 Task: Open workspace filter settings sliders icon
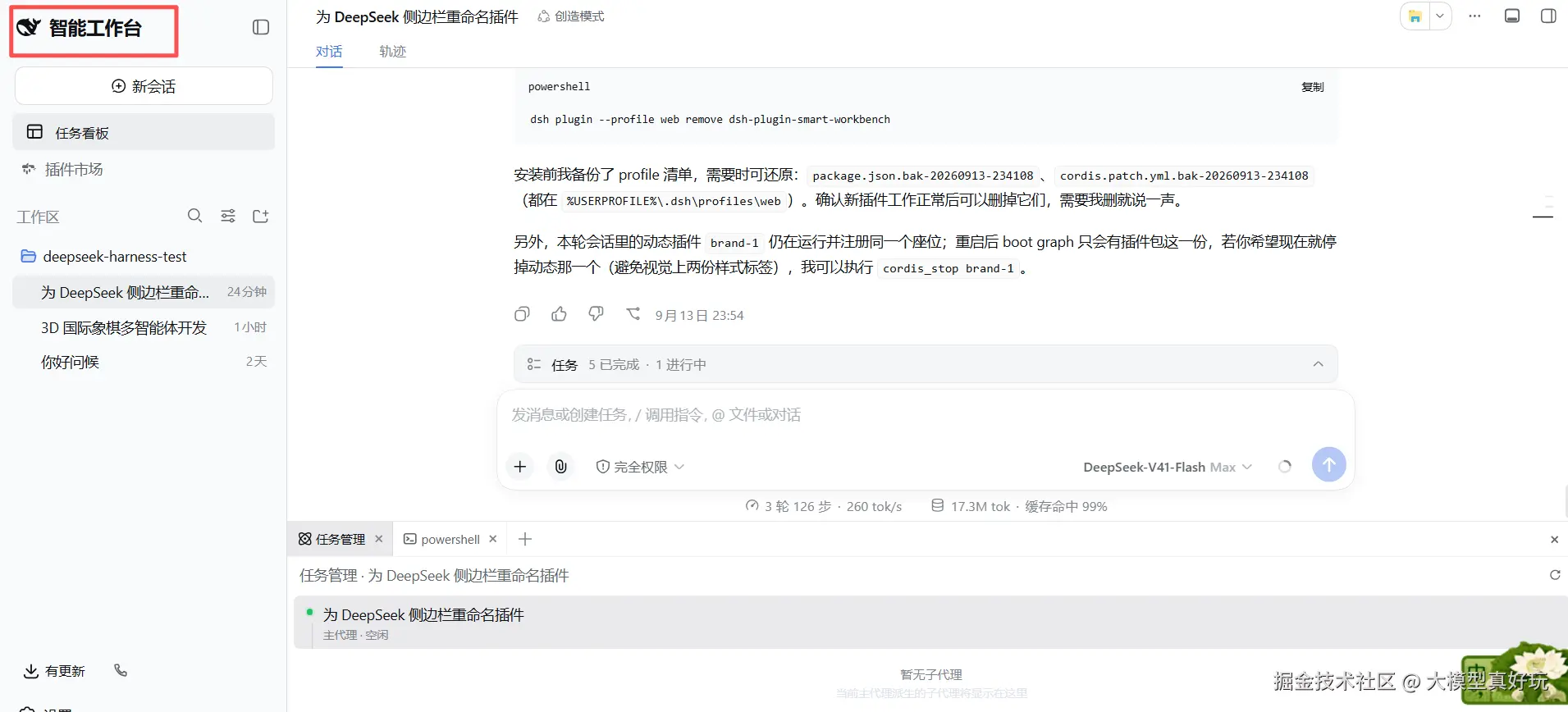tap(228, 216)
